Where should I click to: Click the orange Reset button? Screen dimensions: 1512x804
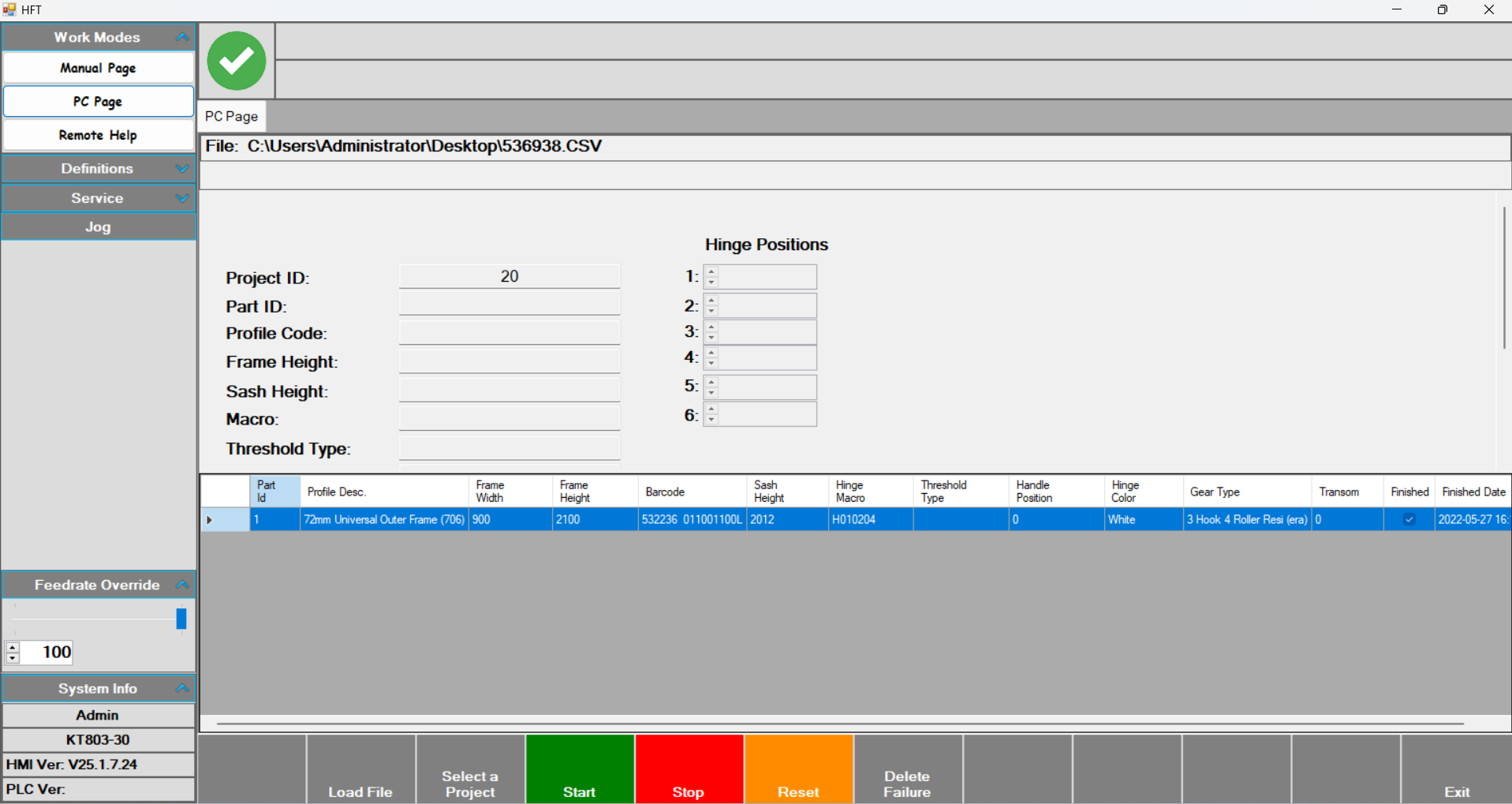point(798,769)
